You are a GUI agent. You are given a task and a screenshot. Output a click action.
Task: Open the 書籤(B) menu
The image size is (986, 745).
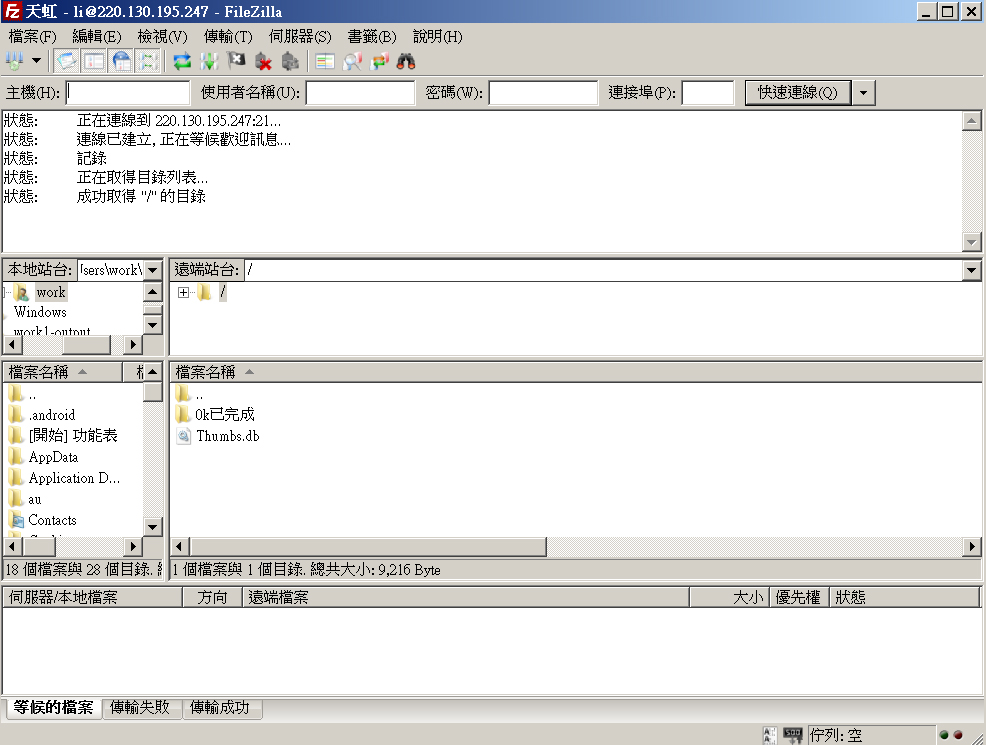pos(372,37)
